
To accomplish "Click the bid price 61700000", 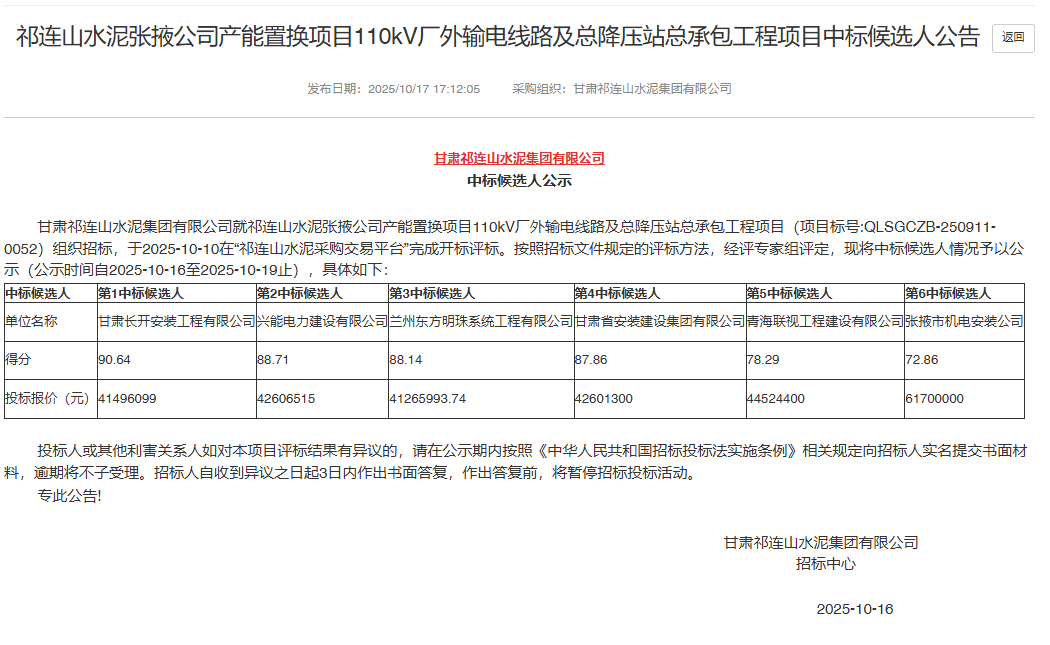I will pos(932,397).
